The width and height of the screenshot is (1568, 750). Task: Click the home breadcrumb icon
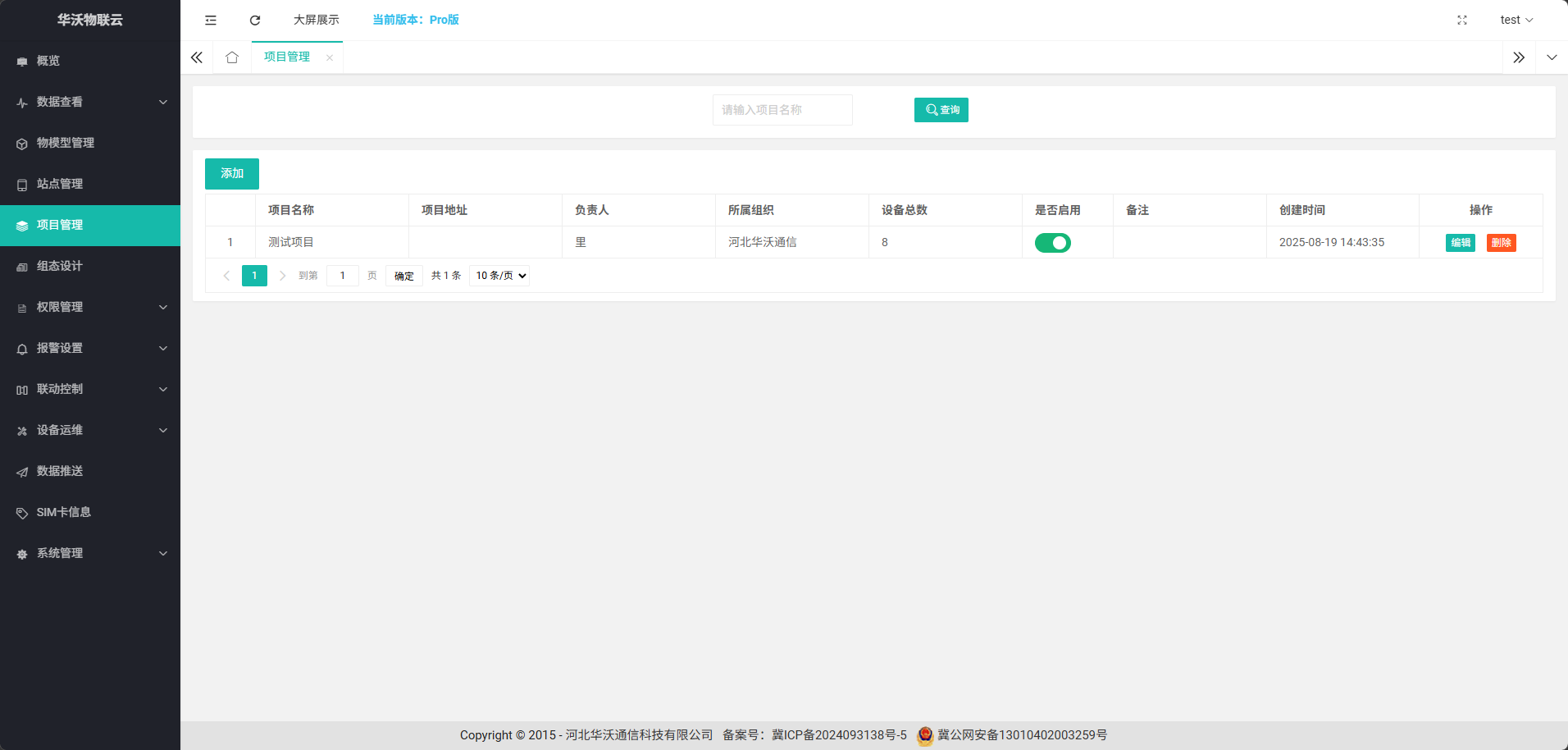click(x=232, y=57)
